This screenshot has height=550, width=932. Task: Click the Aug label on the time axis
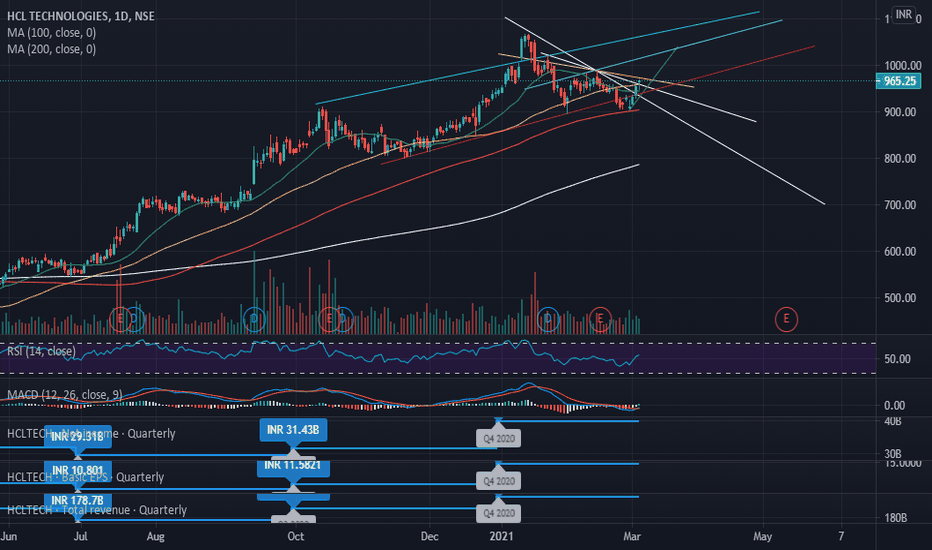tap(155, 536)
